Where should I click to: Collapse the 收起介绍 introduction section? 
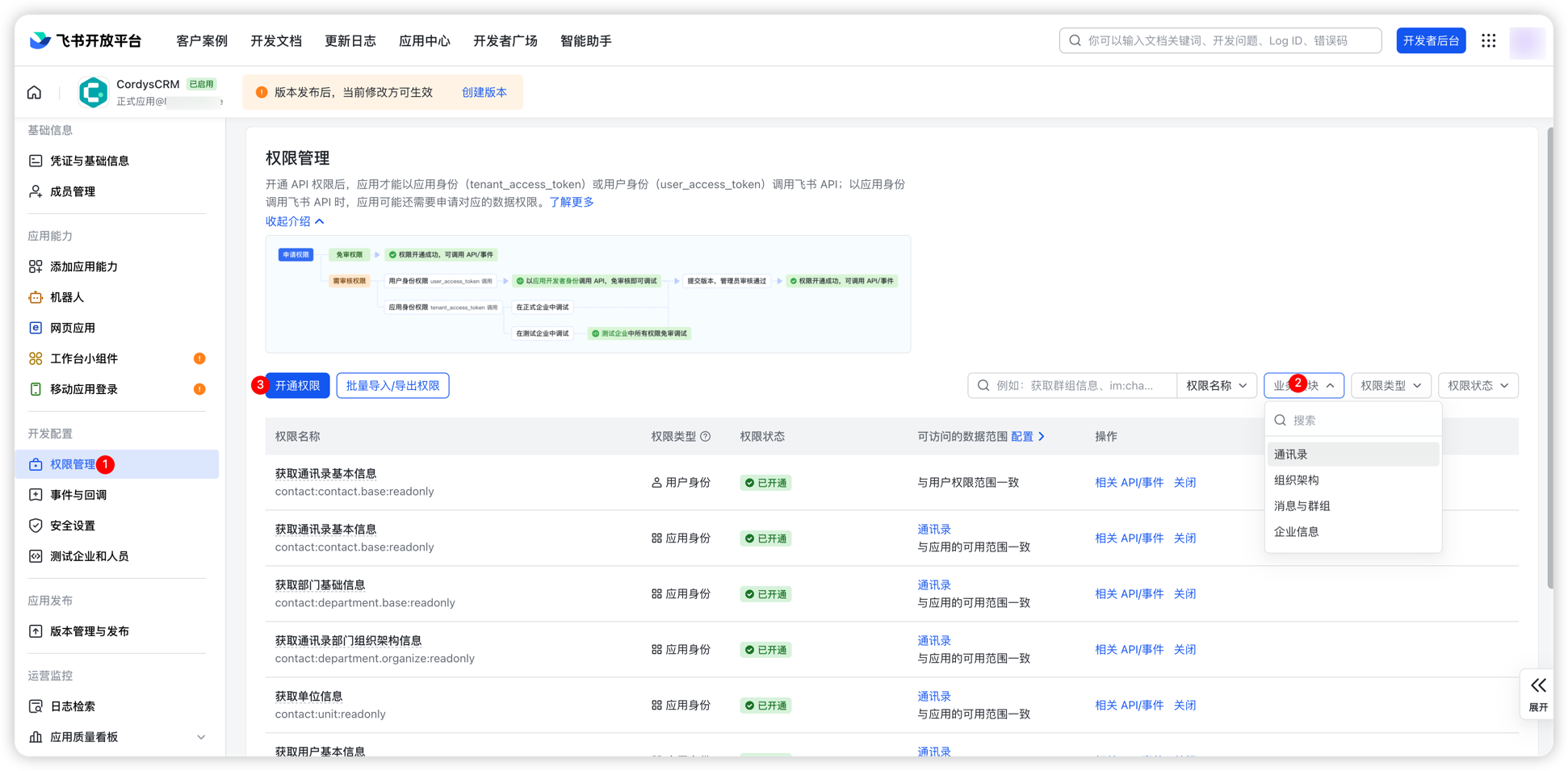pyautogui.click(x=295, y=221)
